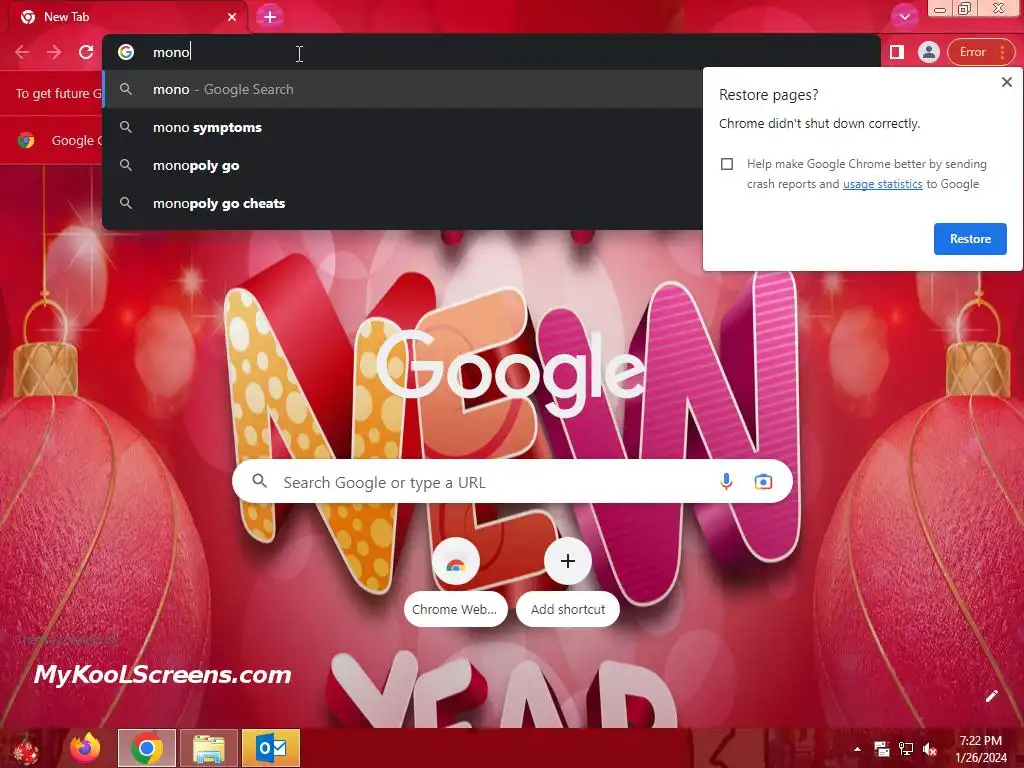Close the New Tab tab
This screenshot has height=768, width=1024.
pos(232,17)
